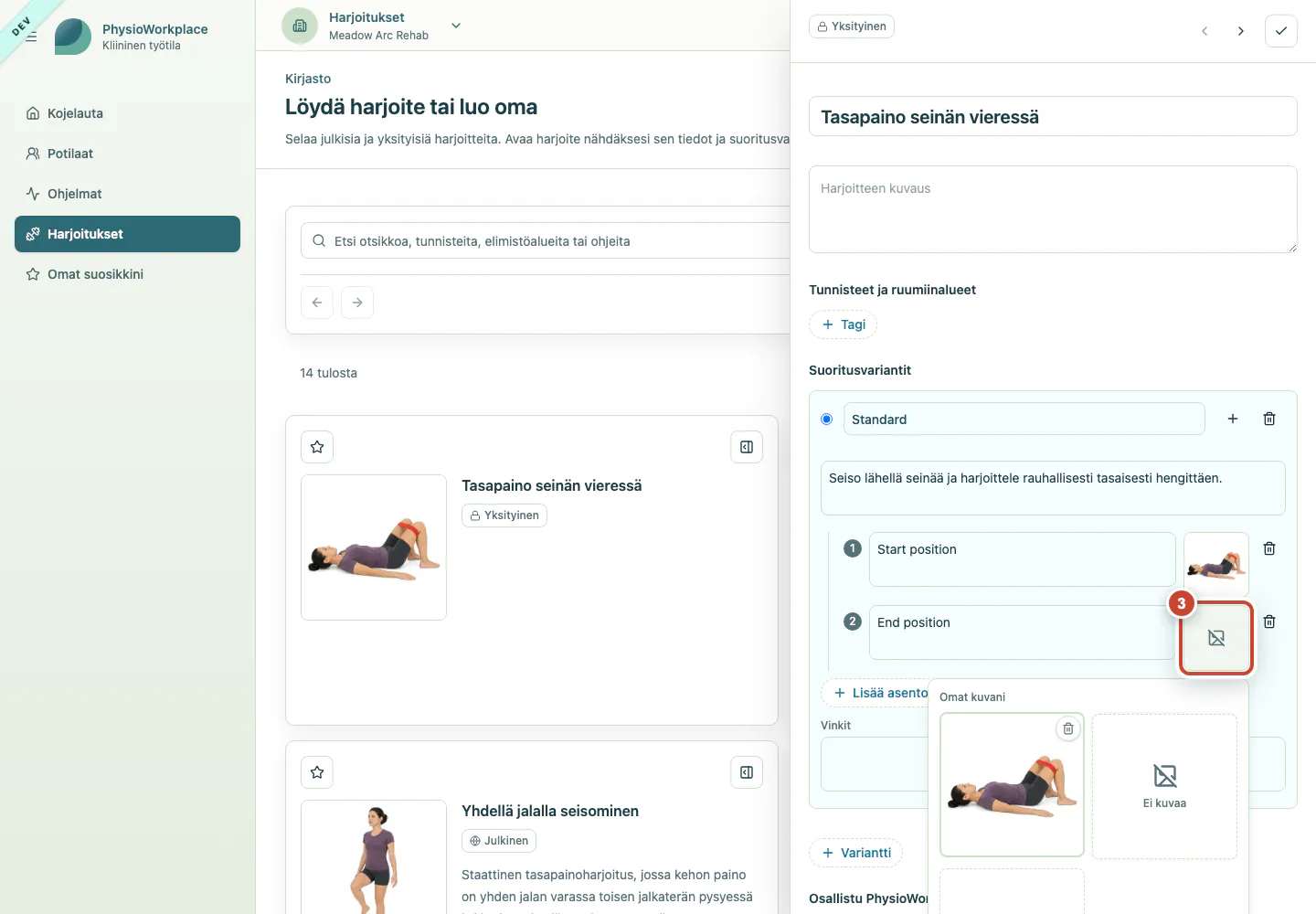Go to previous exercise with left chevron
The image size is (1316, 914).
1205,31
